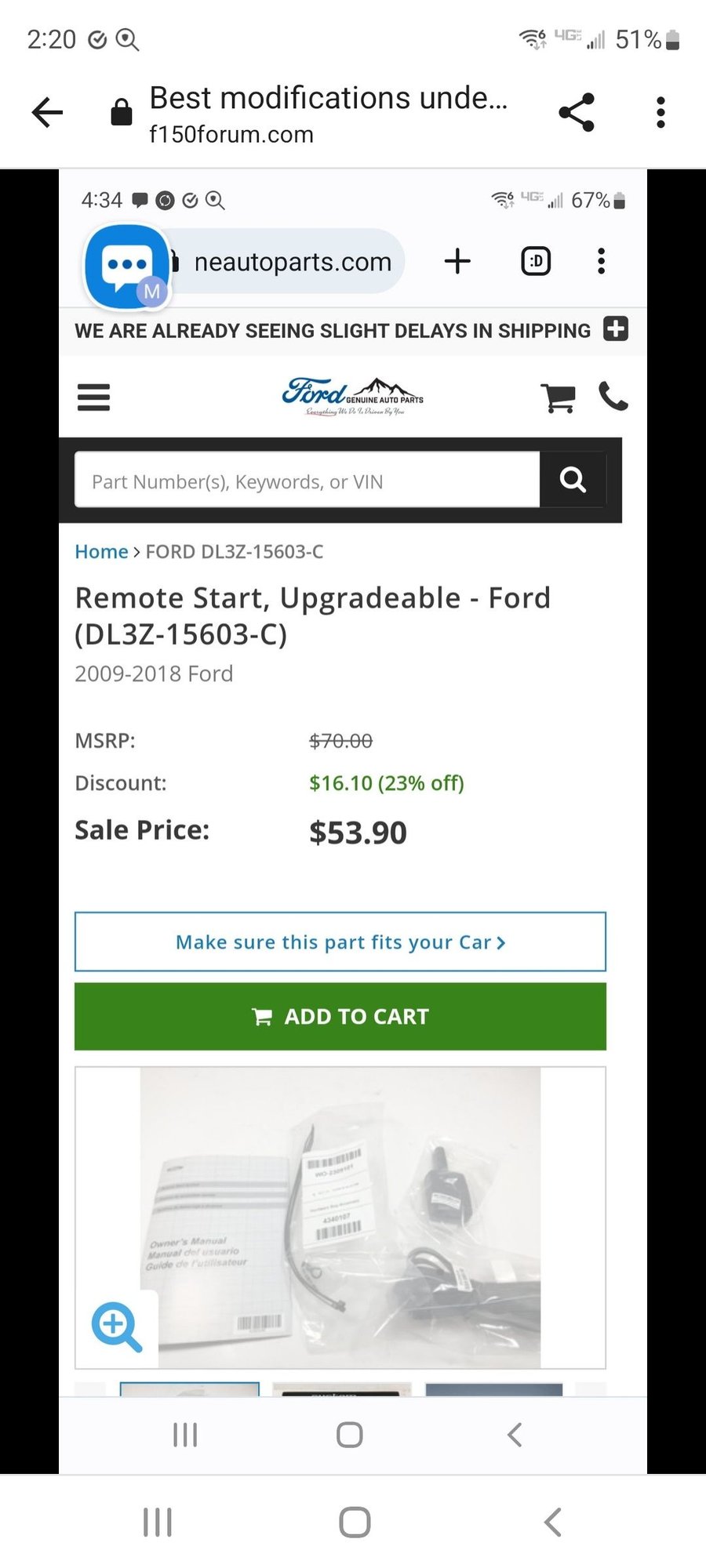This screenshot has width=706, height=1568.
Task: Expand the shipping delays banner
Action: pyautogui.click(x=616, y=329)
